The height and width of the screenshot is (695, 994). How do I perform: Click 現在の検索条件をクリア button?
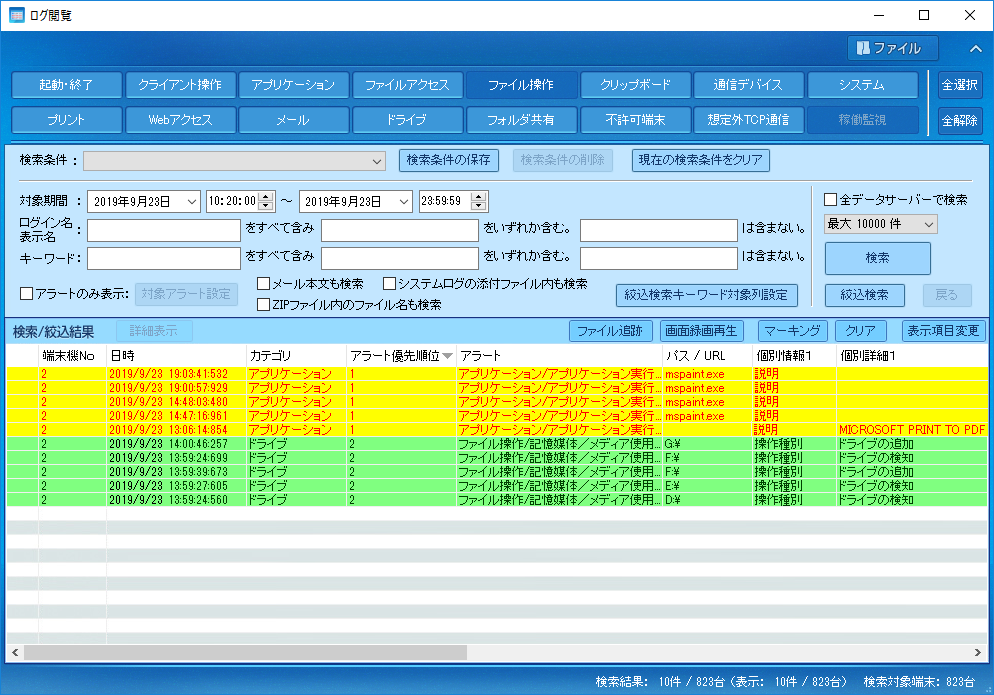pos(700,160)
